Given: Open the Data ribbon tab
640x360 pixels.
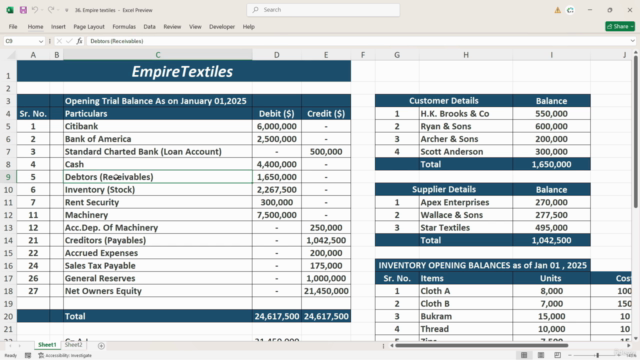Looking at the screenshot, I should (149, 27).
